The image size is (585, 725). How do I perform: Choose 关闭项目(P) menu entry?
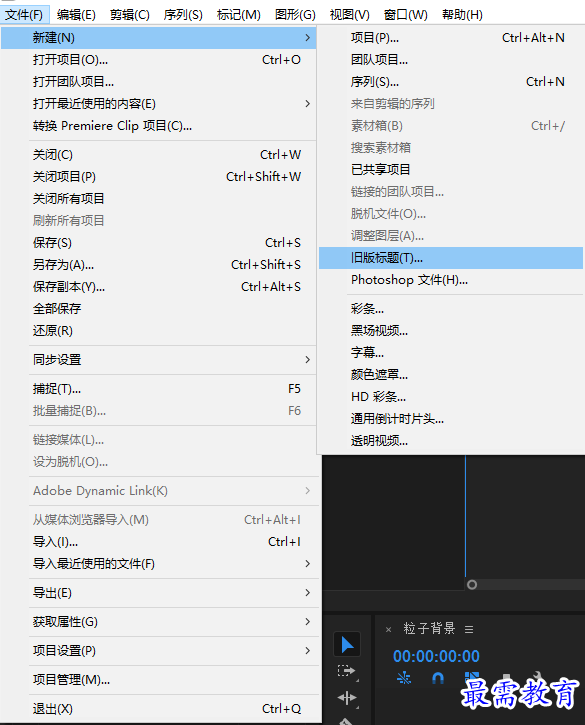coord(159,177)
